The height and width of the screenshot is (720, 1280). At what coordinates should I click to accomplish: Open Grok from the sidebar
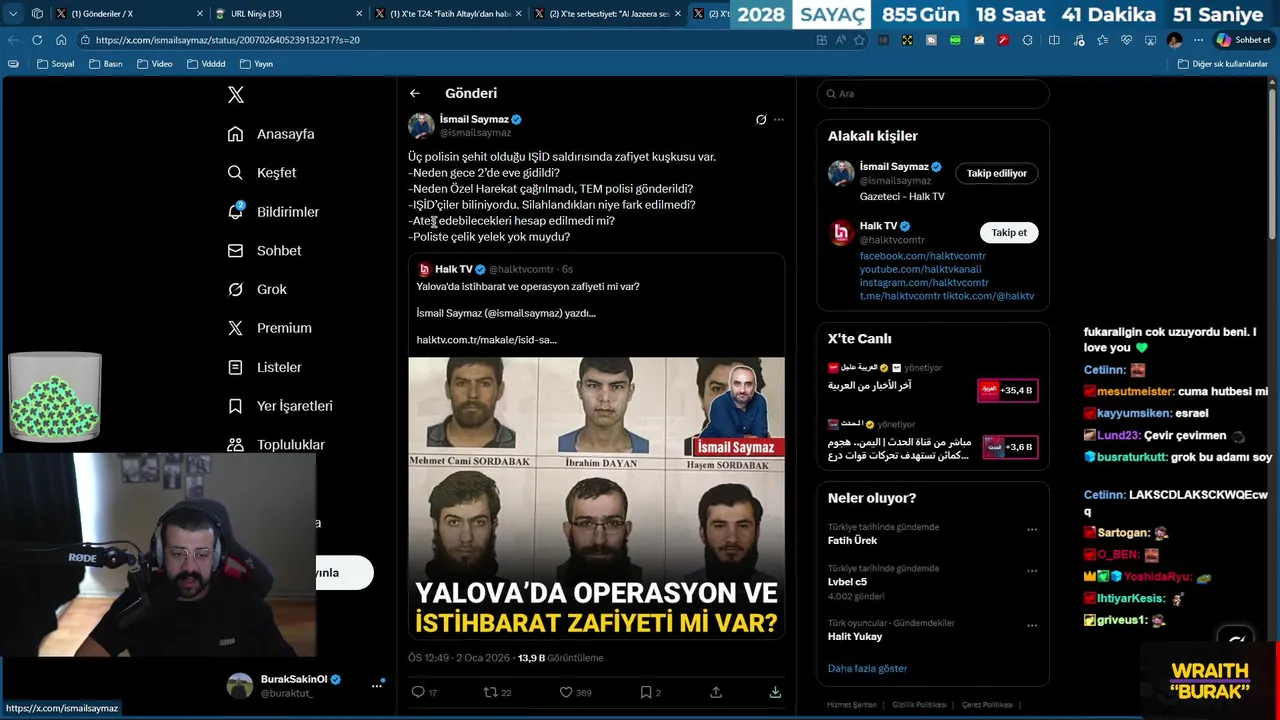point(257,289)
